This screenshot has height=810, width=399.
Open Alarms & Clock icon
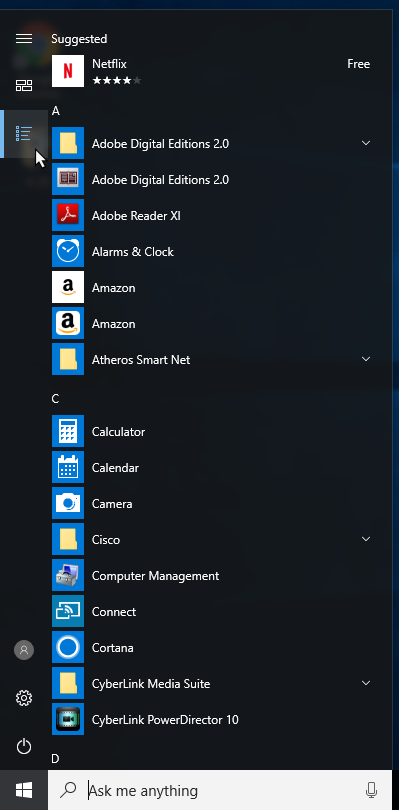[68, 252]
